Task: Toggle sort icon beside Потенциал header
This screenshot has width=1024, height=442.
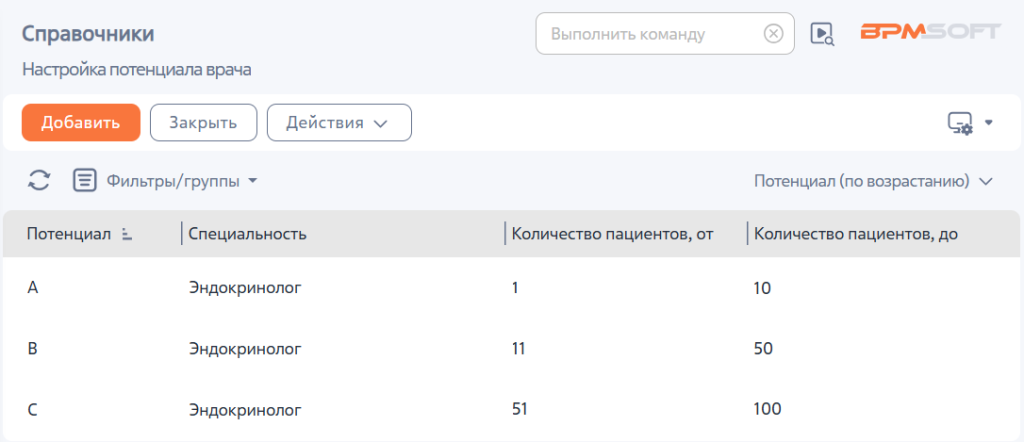Action: coord(127,234)
